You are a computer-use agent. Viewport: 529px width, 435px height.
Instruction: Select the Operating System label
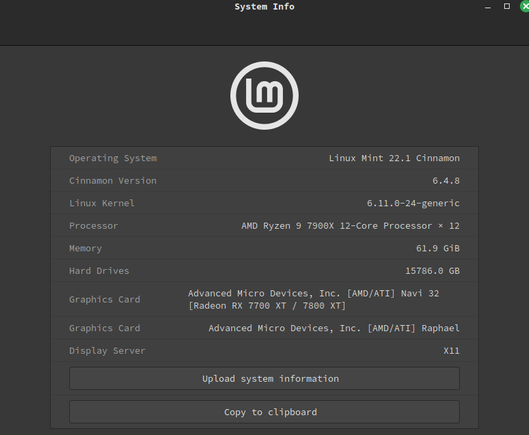(x=113, y=158)
